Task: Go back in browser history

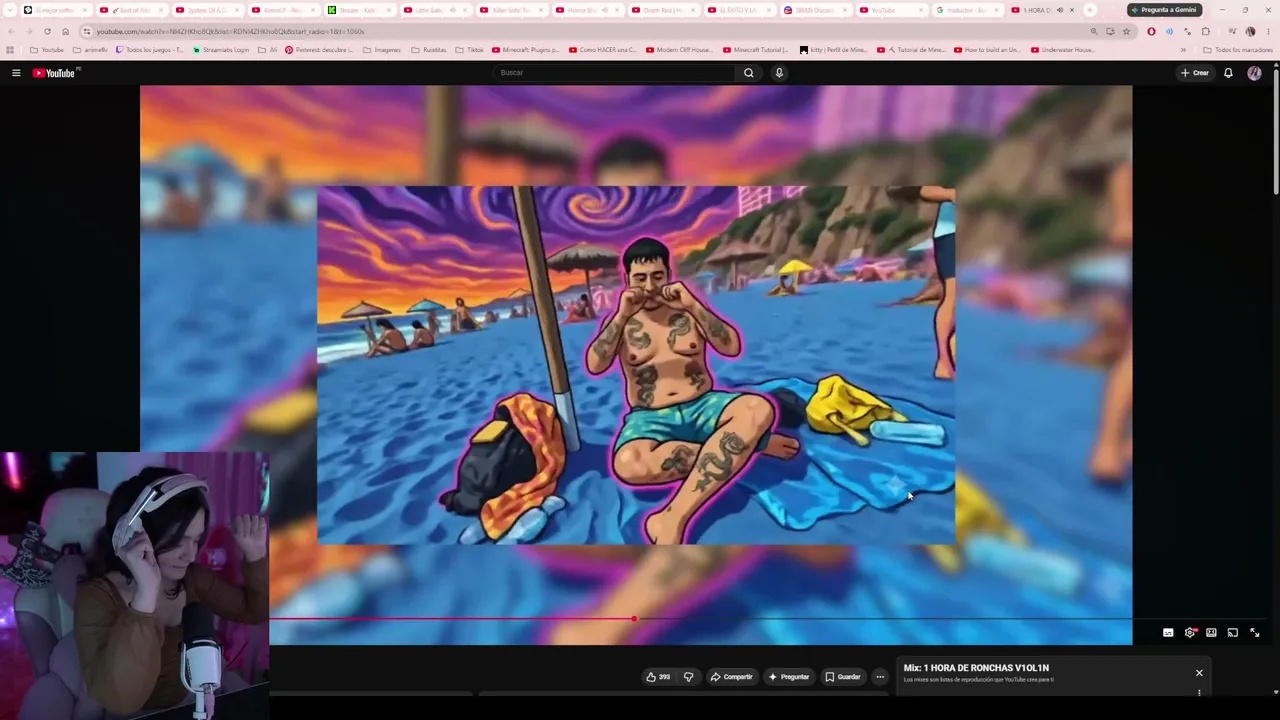Action: pos(11,31)
